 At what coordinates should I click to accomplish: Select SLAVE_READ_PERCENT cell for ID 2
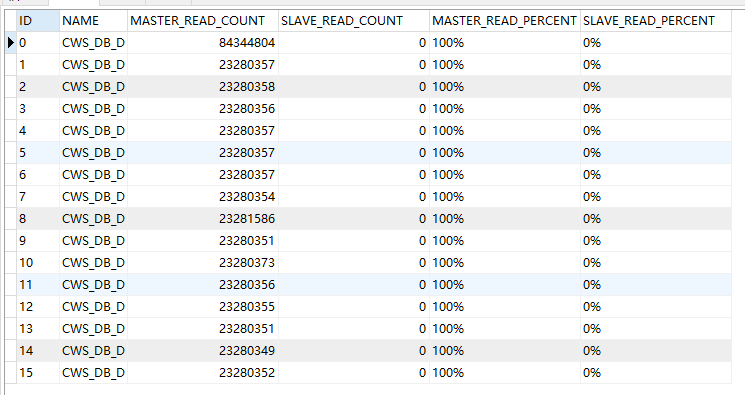tap(656, 87)
